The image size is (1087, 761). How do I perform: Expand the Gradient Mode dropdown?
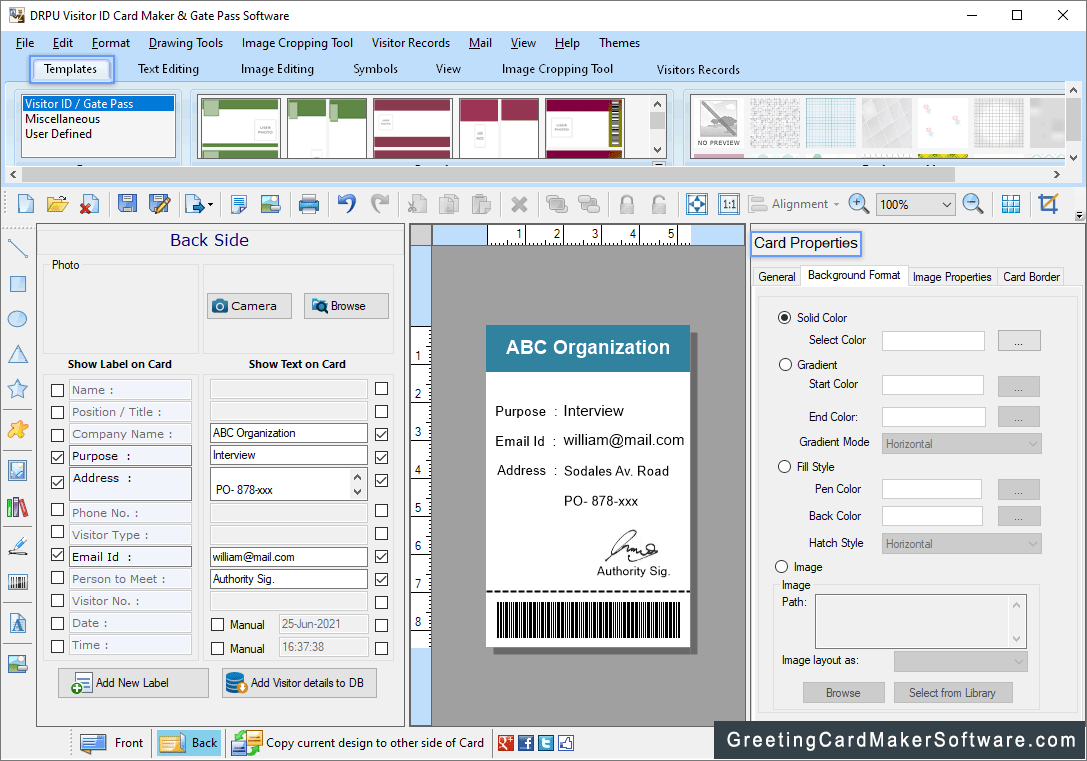point(962,444)
